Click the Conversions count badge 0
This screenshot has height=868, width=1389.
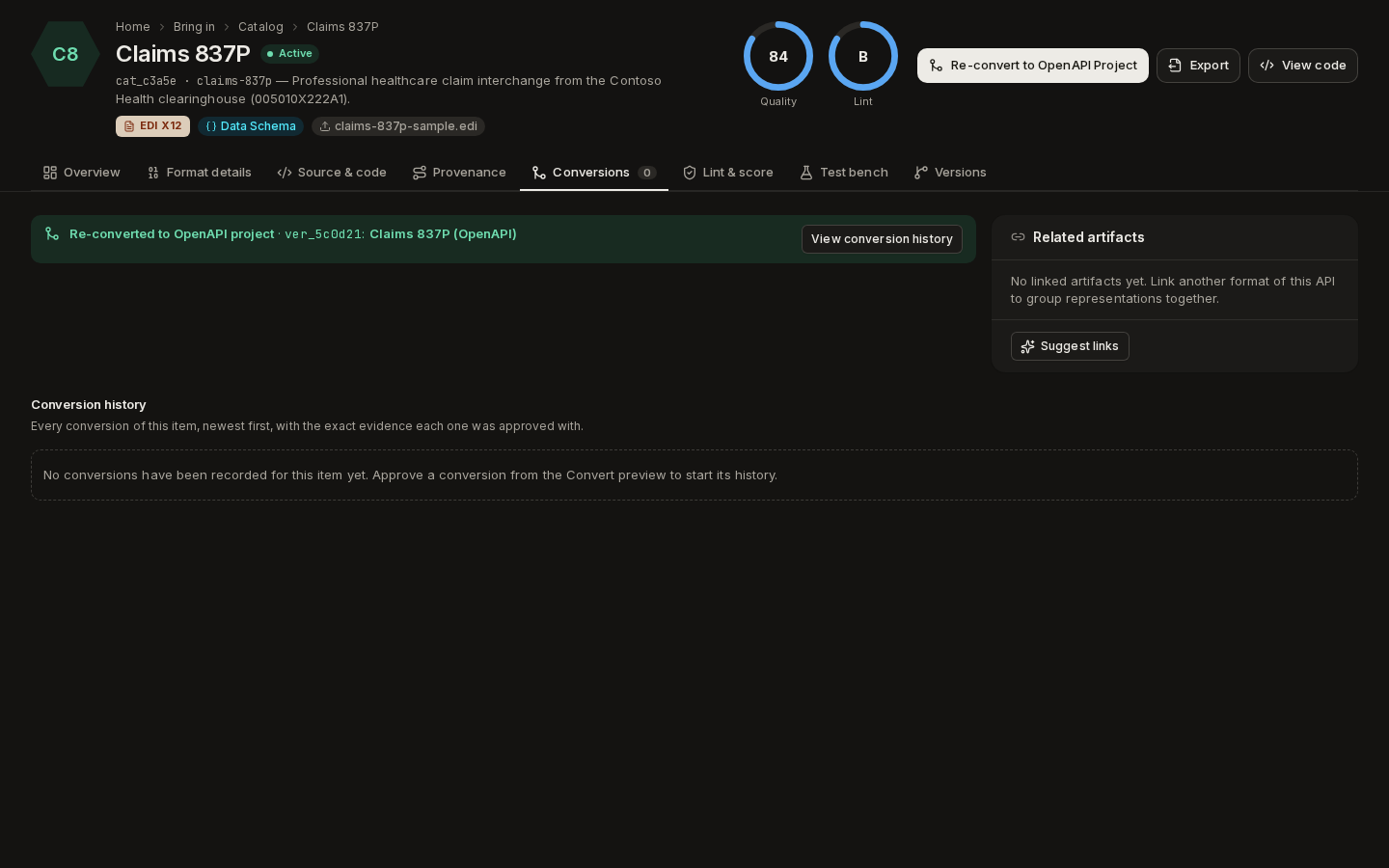[x=647, y=173]
